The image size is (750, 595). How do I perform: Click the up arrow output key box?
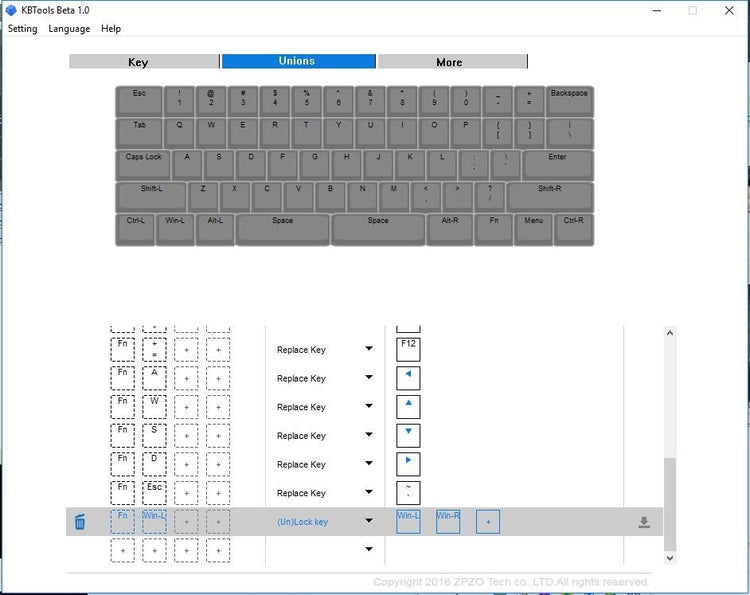tap(408, 407)
